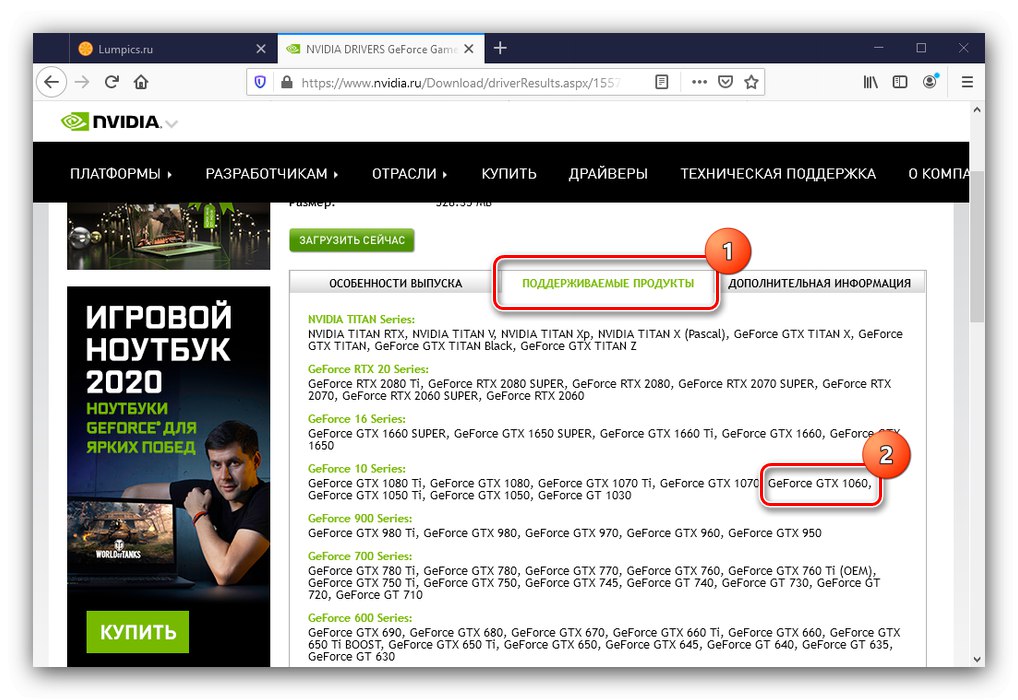This screenshot has height=700, width=1018.
Task: Toggle reader view icon in address bar
Action: 662,82
